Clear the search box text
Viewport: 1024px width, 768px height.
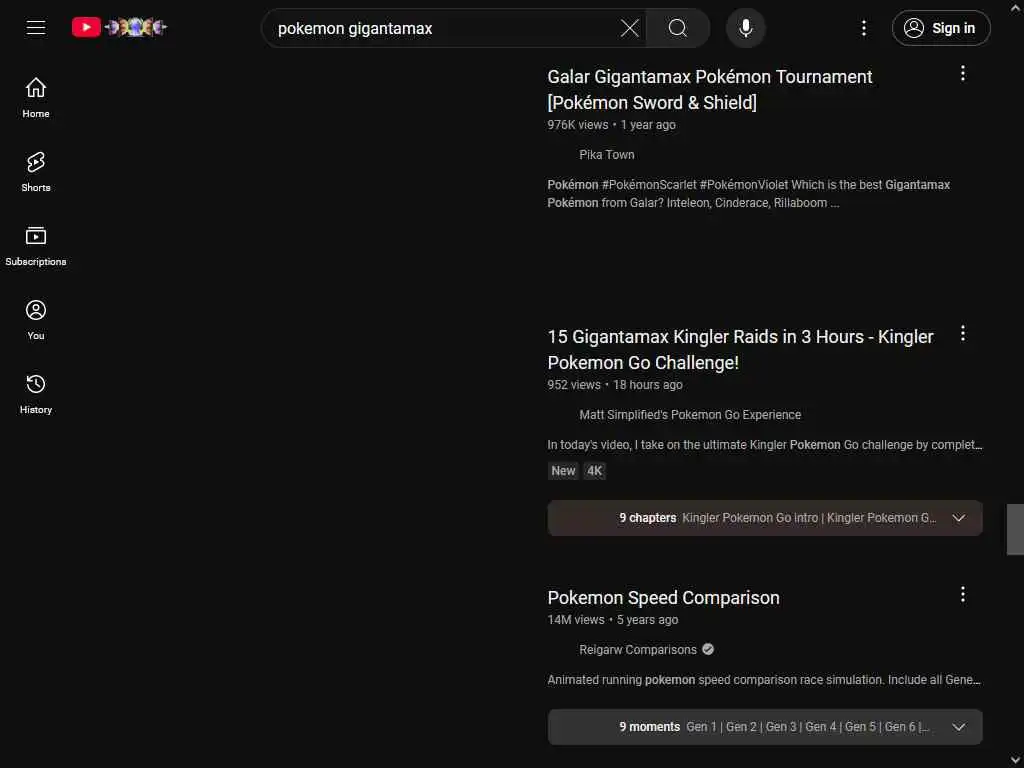click(630, 28)
